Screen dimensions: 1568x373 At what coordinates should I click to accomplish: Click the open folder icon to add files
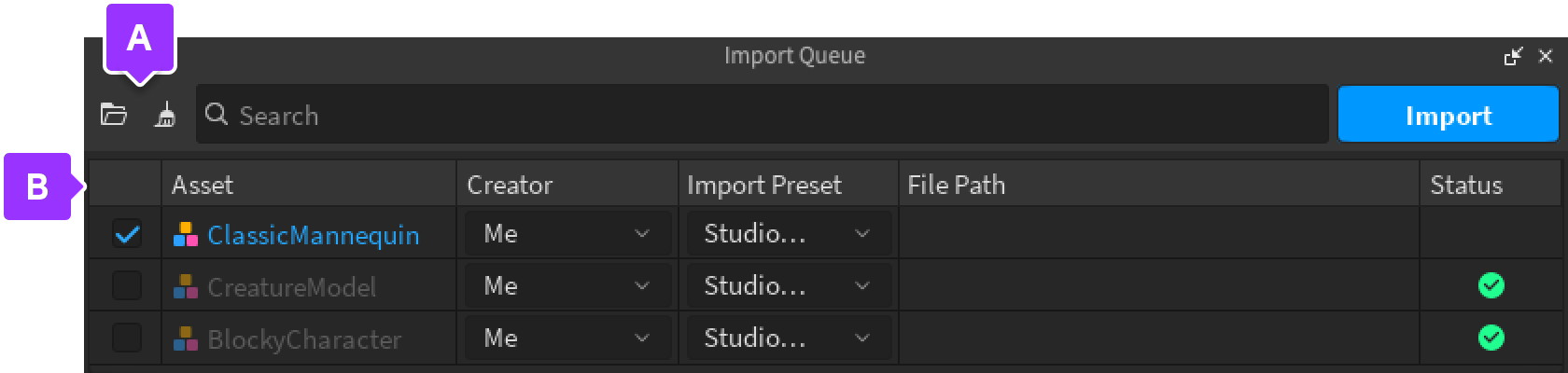114,115
